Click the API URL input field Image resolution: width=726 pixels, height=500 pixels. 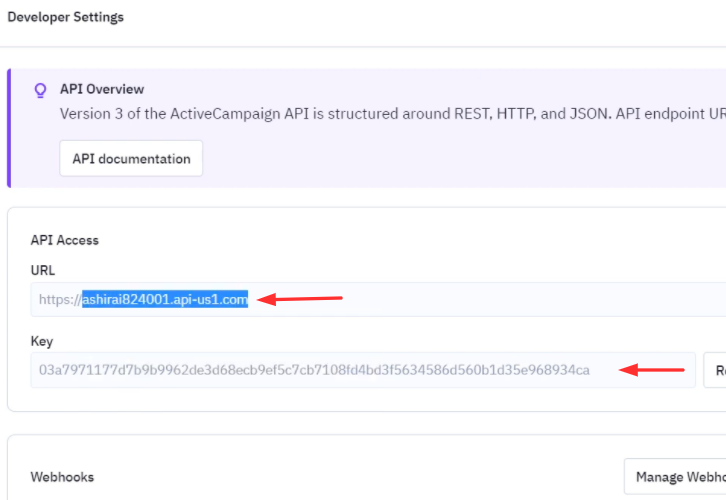pos(378,300)
